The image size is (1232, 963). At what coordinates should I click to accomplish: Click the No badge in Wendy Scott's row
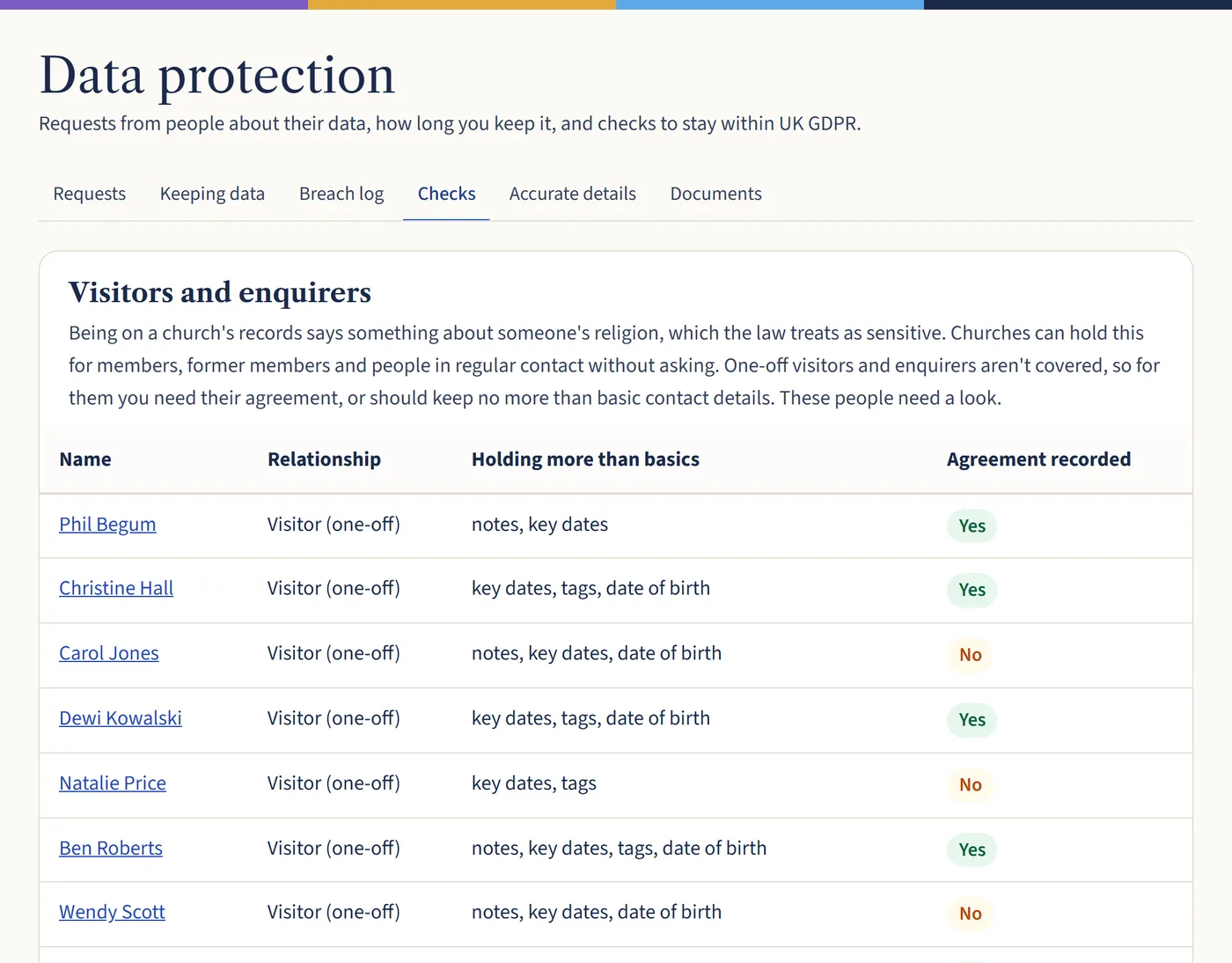coord(970,915)
